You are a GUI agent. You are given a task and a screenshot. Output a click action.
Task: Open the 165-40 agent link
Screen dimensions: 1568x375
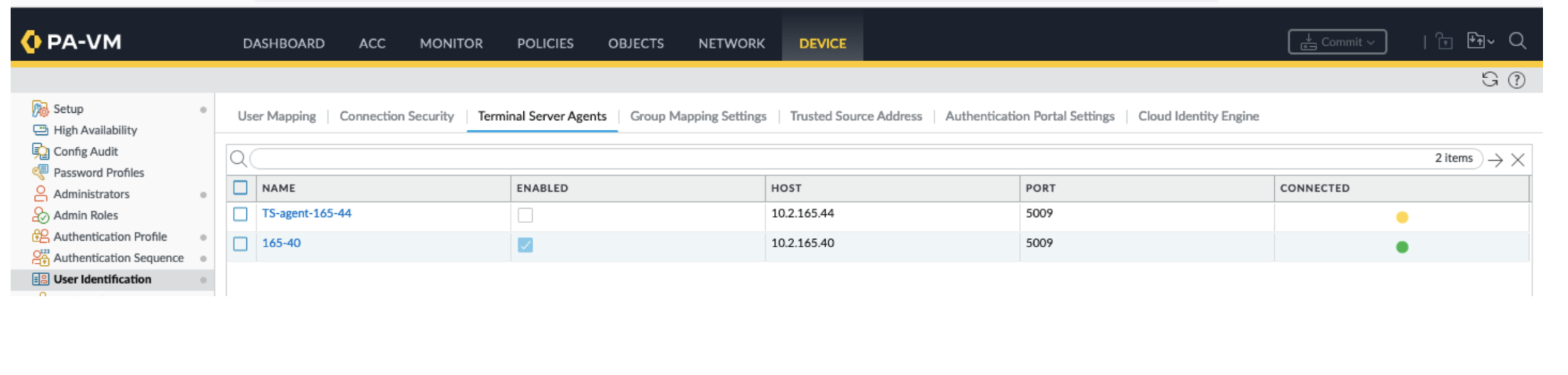point(281,243)
